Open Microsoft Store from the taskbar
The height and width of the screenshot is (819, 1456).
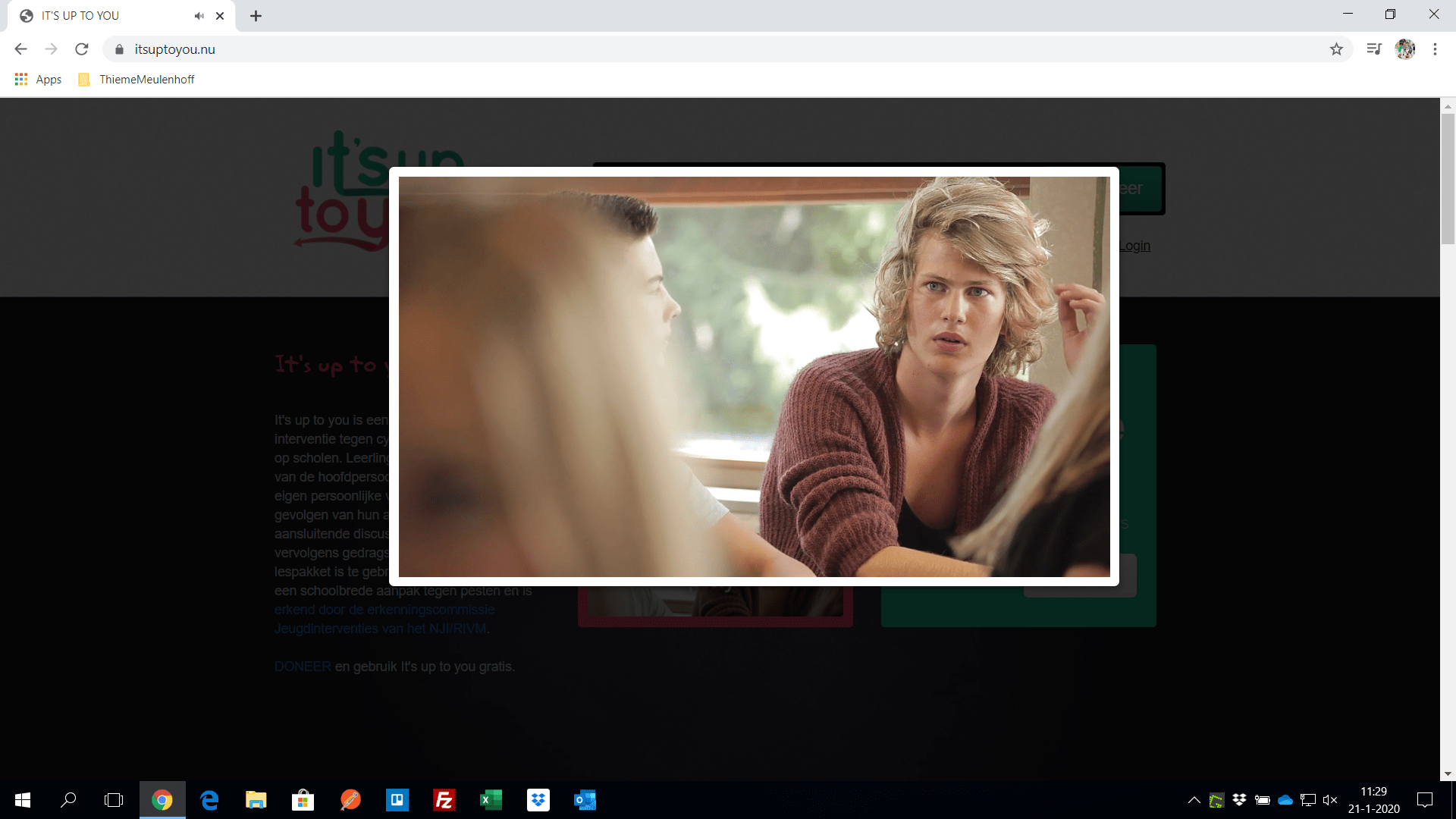pos(303,800)
